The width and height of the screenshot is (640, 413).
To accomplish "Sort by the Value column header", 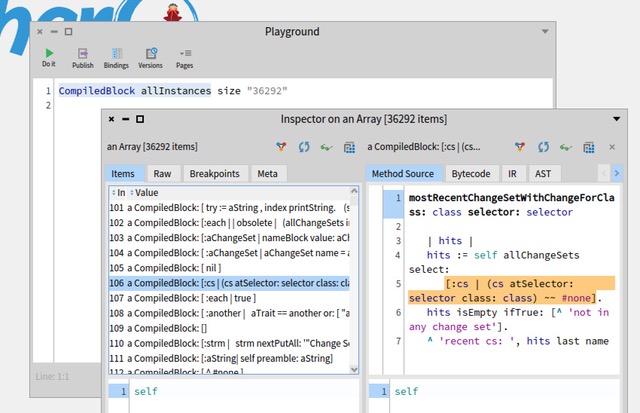I will (147, 192).
